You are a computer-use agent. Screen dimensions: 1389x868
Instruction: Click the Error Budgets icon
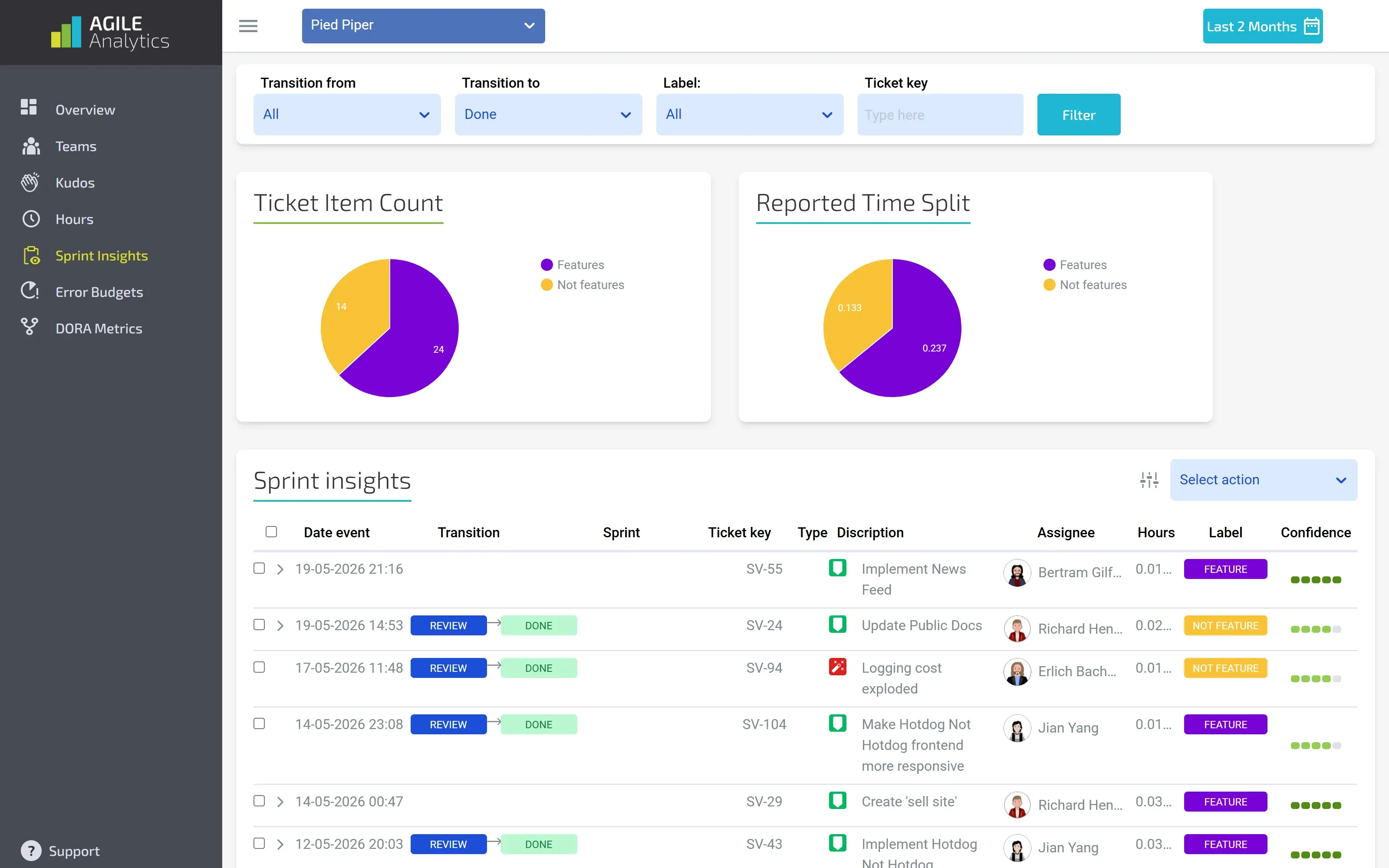pos(30,290)
